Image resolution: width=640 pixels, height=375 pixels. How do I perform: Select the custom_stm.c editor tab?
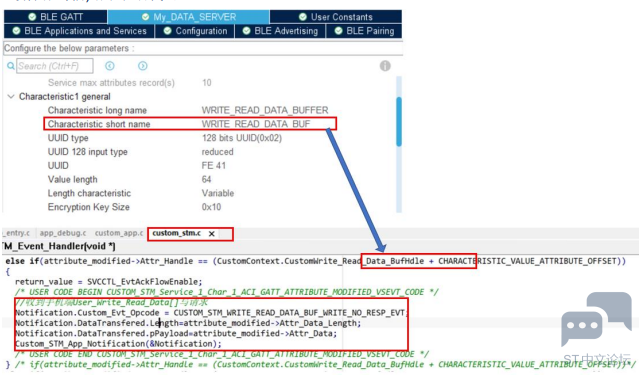click(x=177, y=233)
